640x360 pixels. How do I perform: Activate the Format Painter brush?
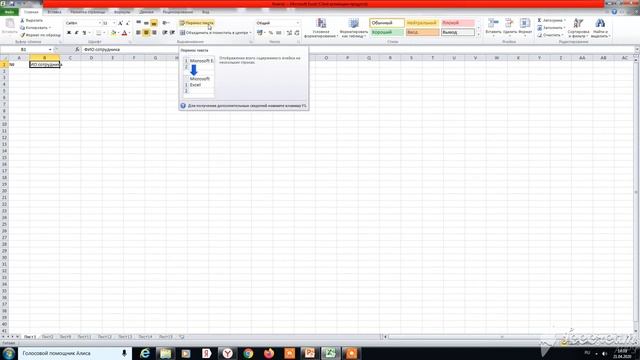pyautogui.click(x=23, y=35)
